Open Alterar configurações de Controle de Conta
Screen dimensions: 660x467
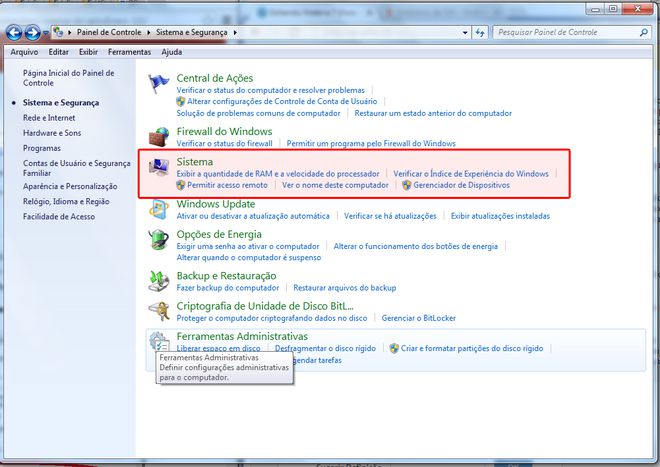click(282, 101)
